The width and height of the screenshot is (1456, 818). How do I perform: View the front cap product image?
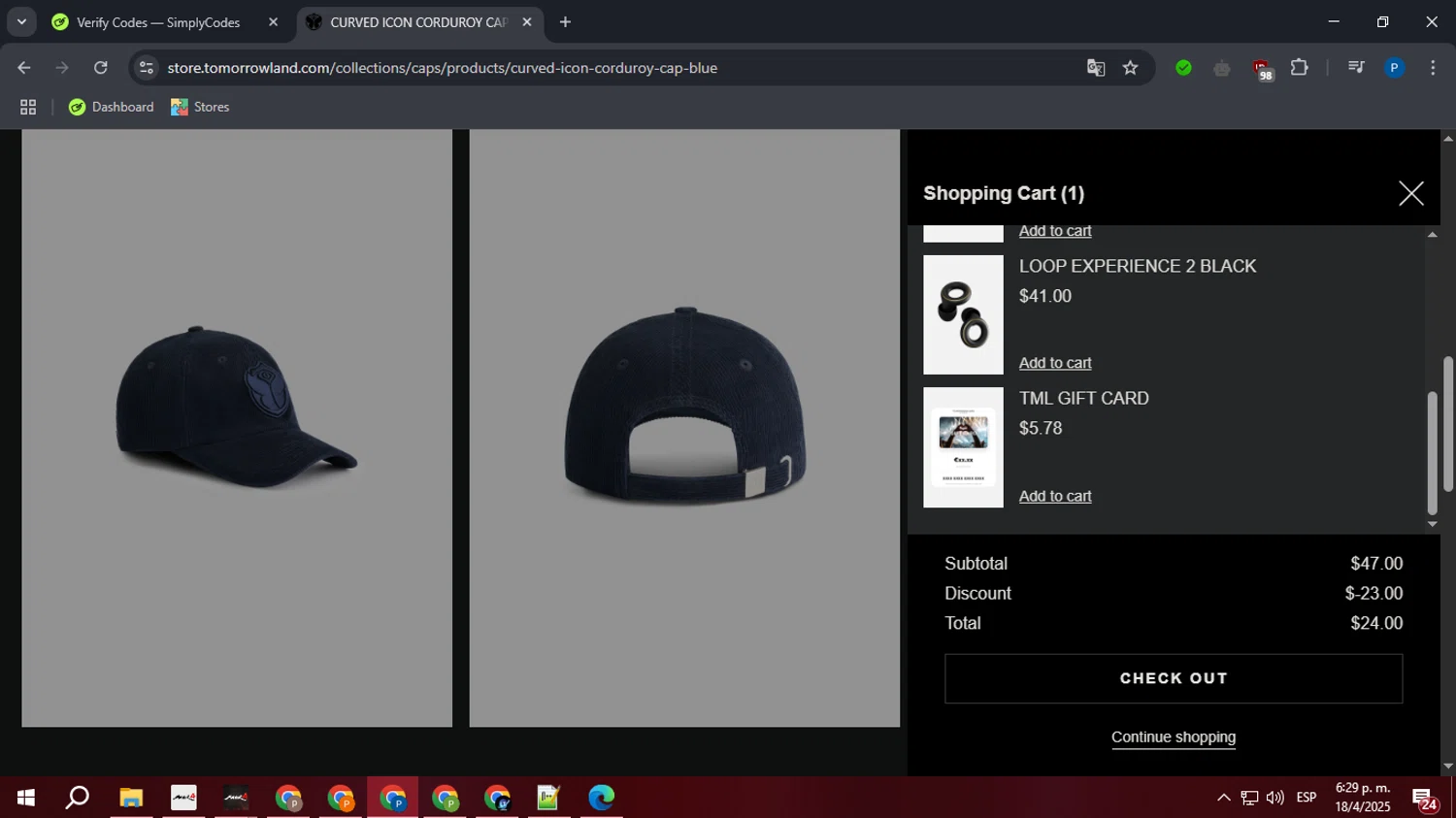coord(237,428)
